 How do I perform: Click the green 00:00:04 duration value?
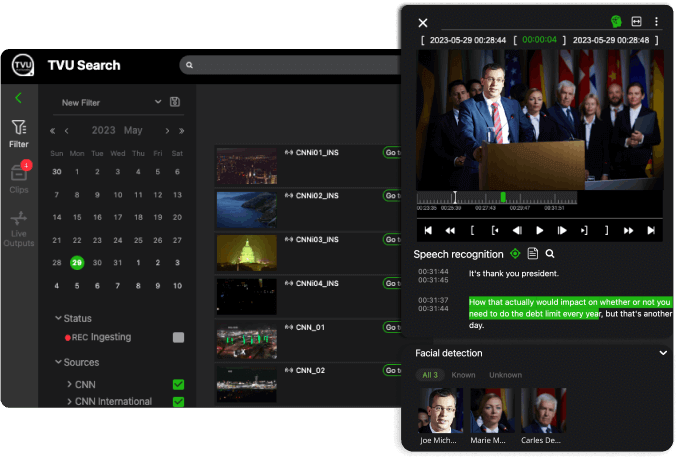[539, 40]
